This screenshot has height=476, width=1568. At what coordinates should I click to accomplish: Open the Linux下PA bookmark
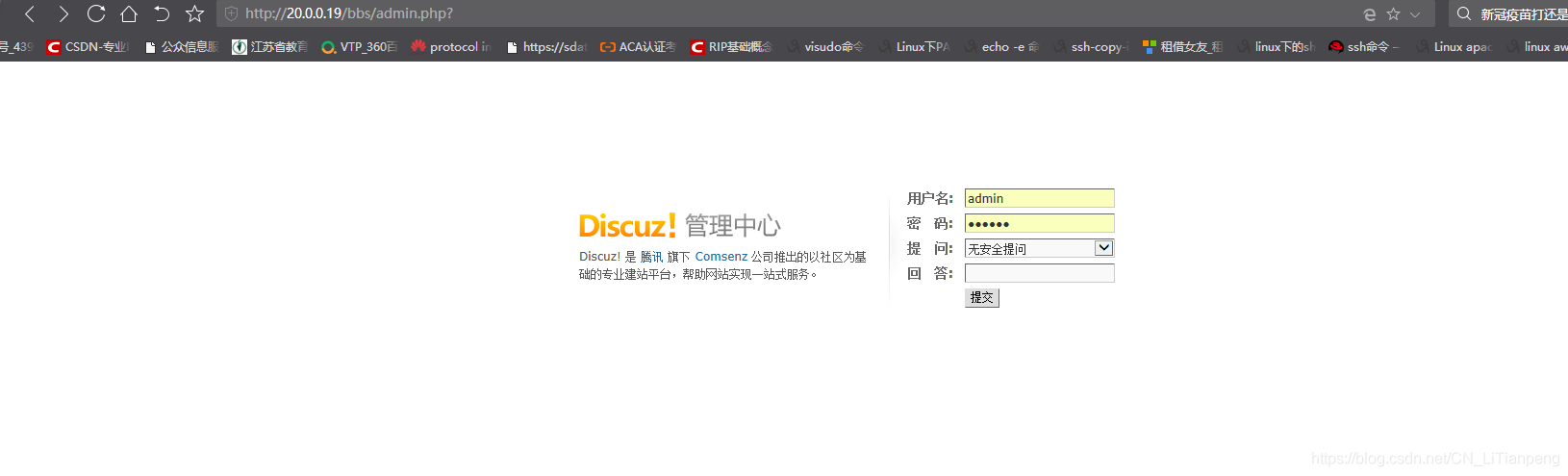tap(914, 46)
